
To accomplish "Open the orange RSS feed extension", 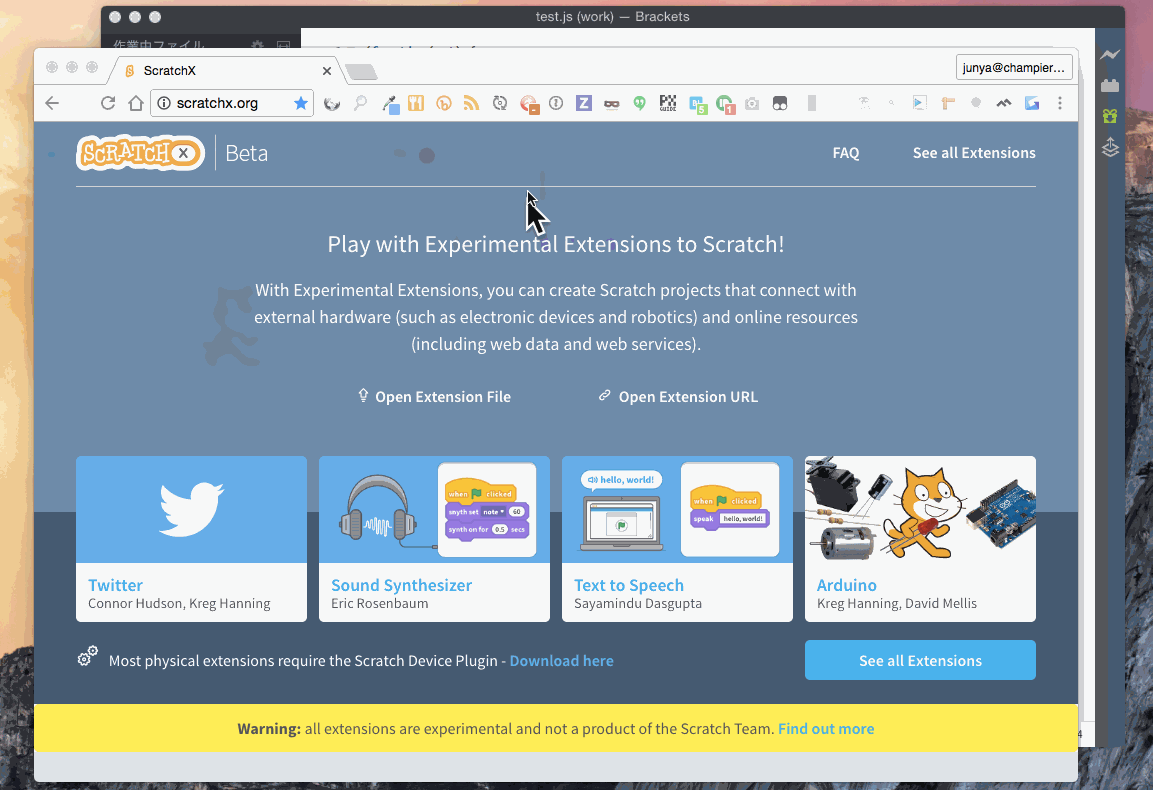I will (x=471, y=103).
